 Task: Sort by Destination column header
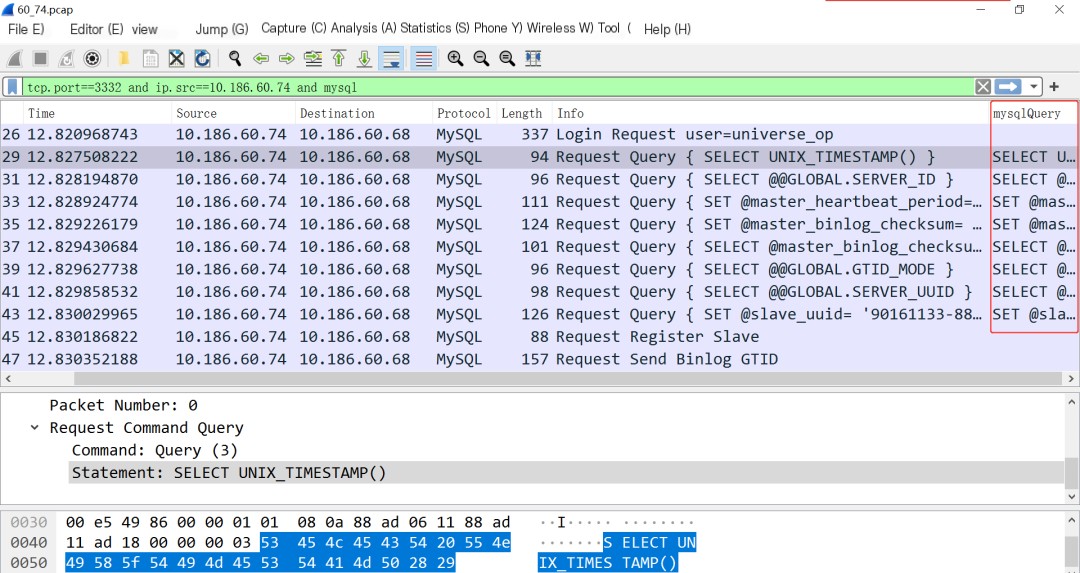(364, 113)
